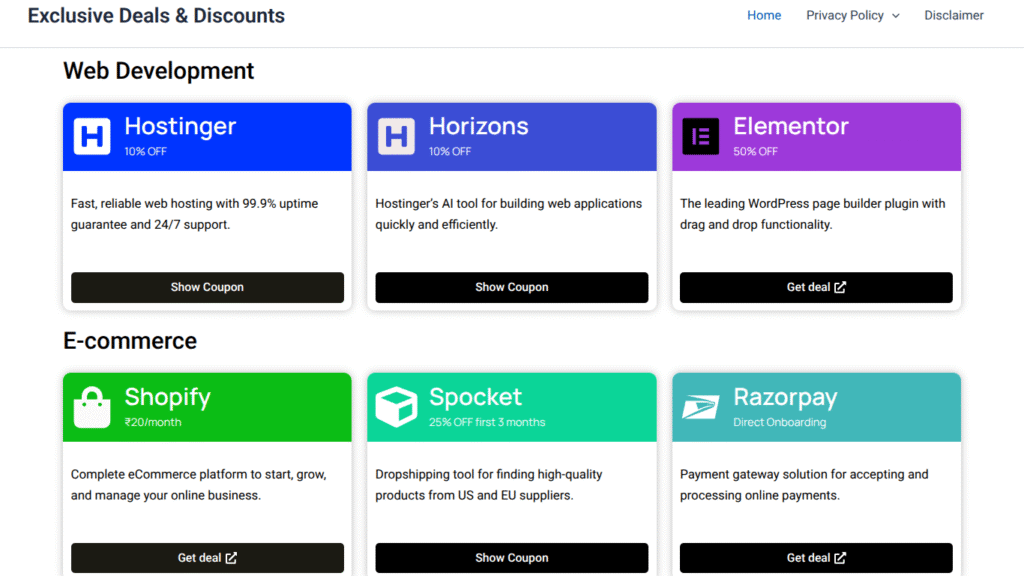This screenshot has height=576, width=1024.
Task: Click the Horizons card title
Action: pyautogui.click(x=479, y=126)
